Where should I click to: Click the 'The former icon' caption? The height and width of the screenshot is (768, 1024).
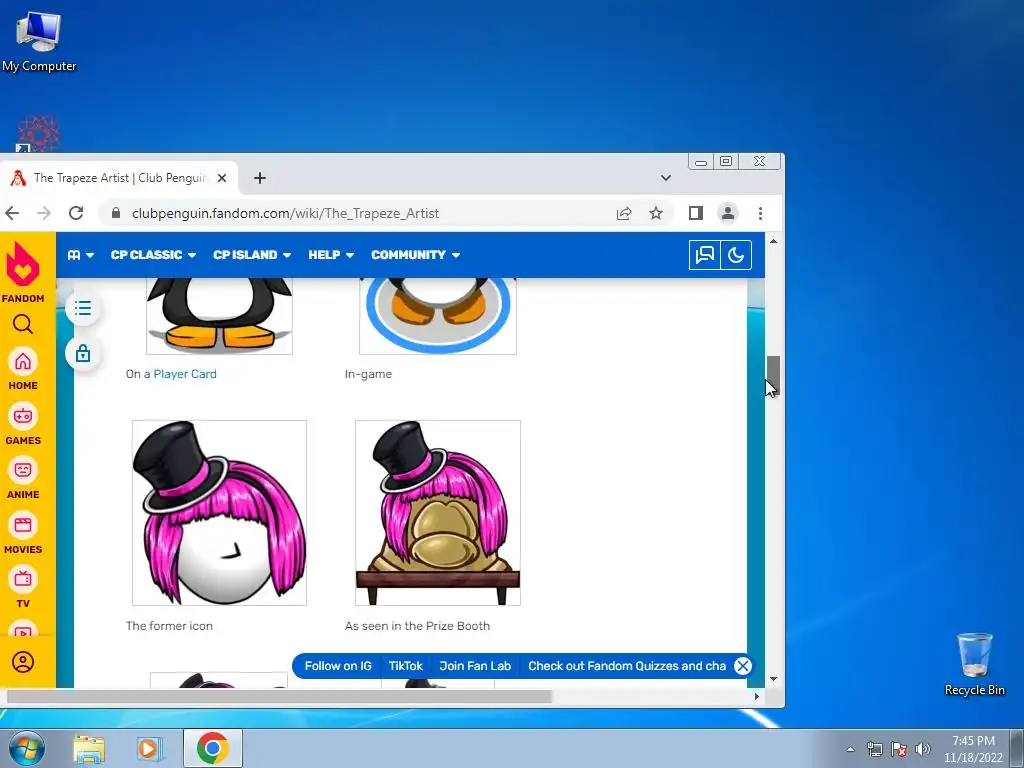(x=169, y=626)
